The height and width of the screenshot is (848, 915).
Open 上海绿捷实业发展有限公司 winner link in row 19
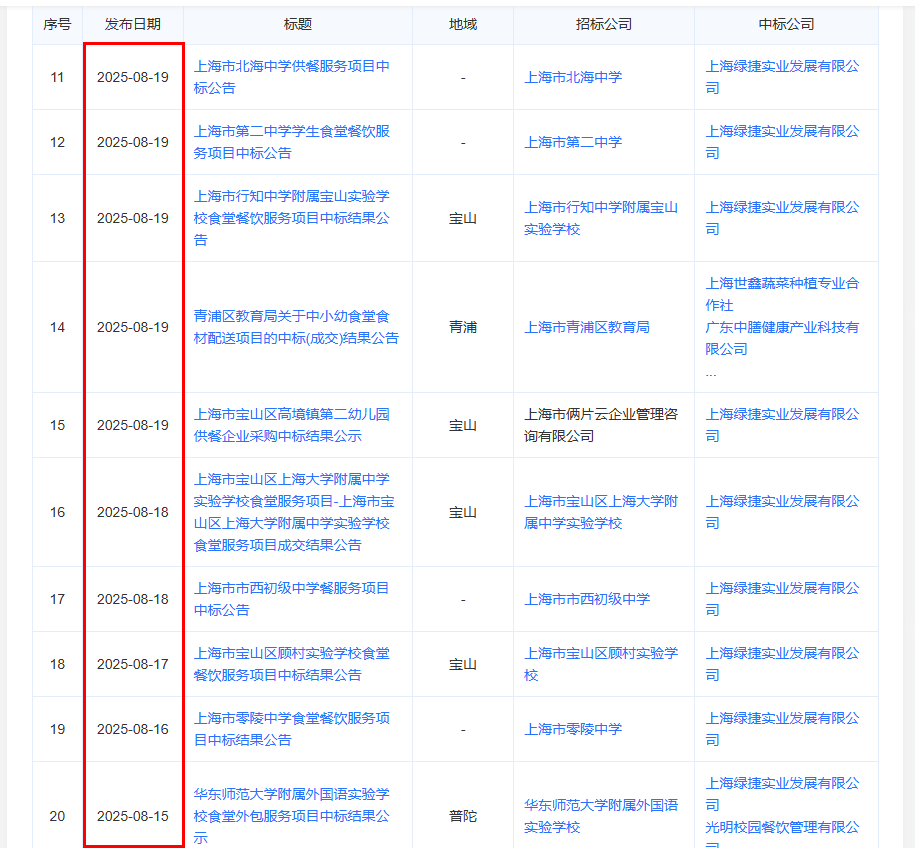783,728
